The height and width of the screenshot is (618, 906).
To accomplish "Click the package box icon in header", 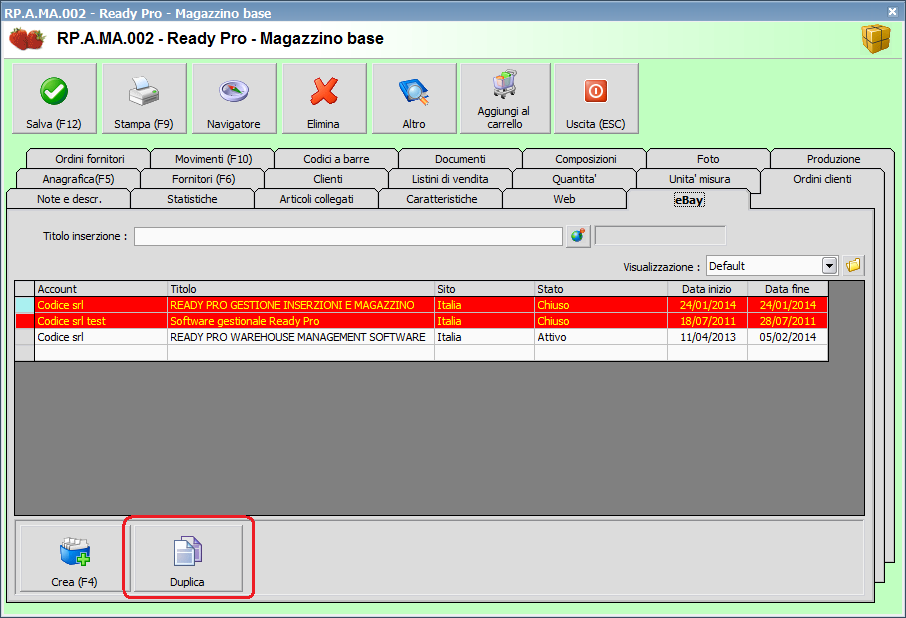I will [876, 39].
